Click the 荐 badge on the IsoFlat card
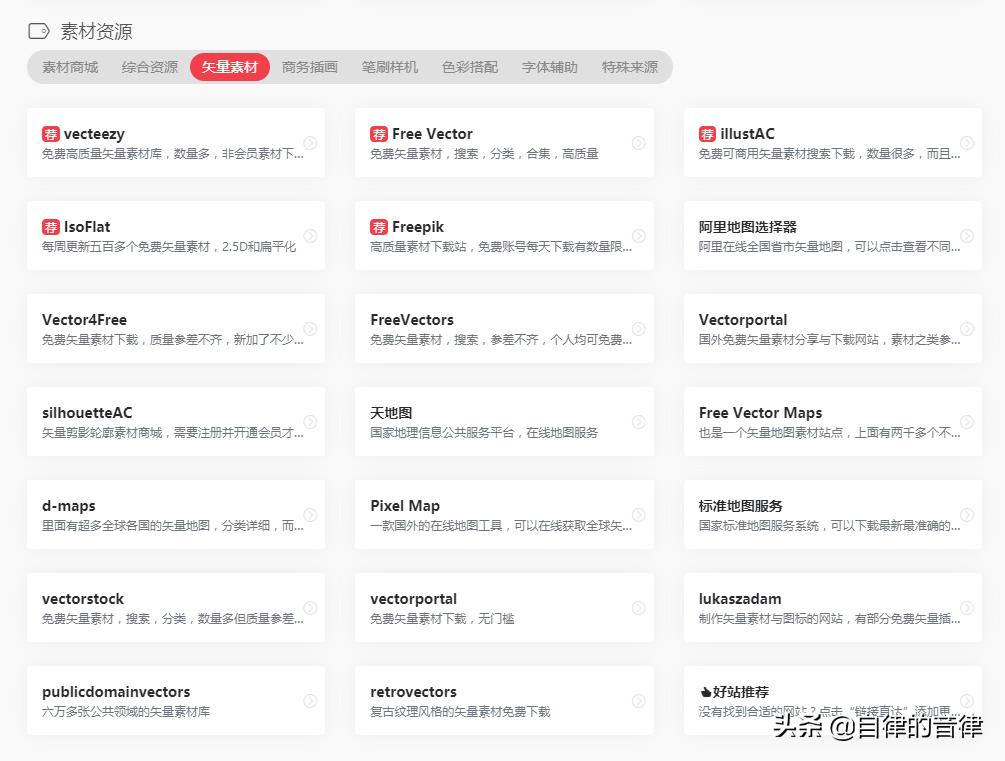This screenshot has height=761, width=1005. pyautogui.click(x=50, y=226)
